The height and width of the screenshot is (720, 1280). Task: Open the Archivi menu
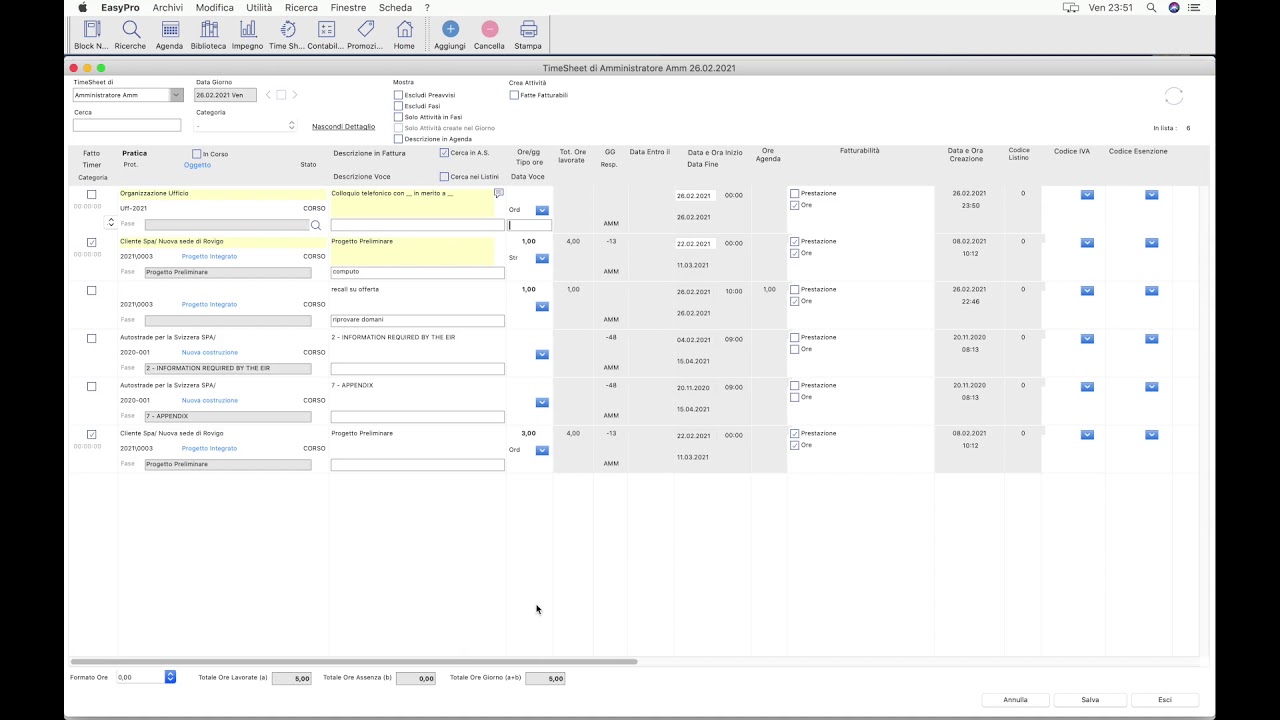tap(168, 7)
